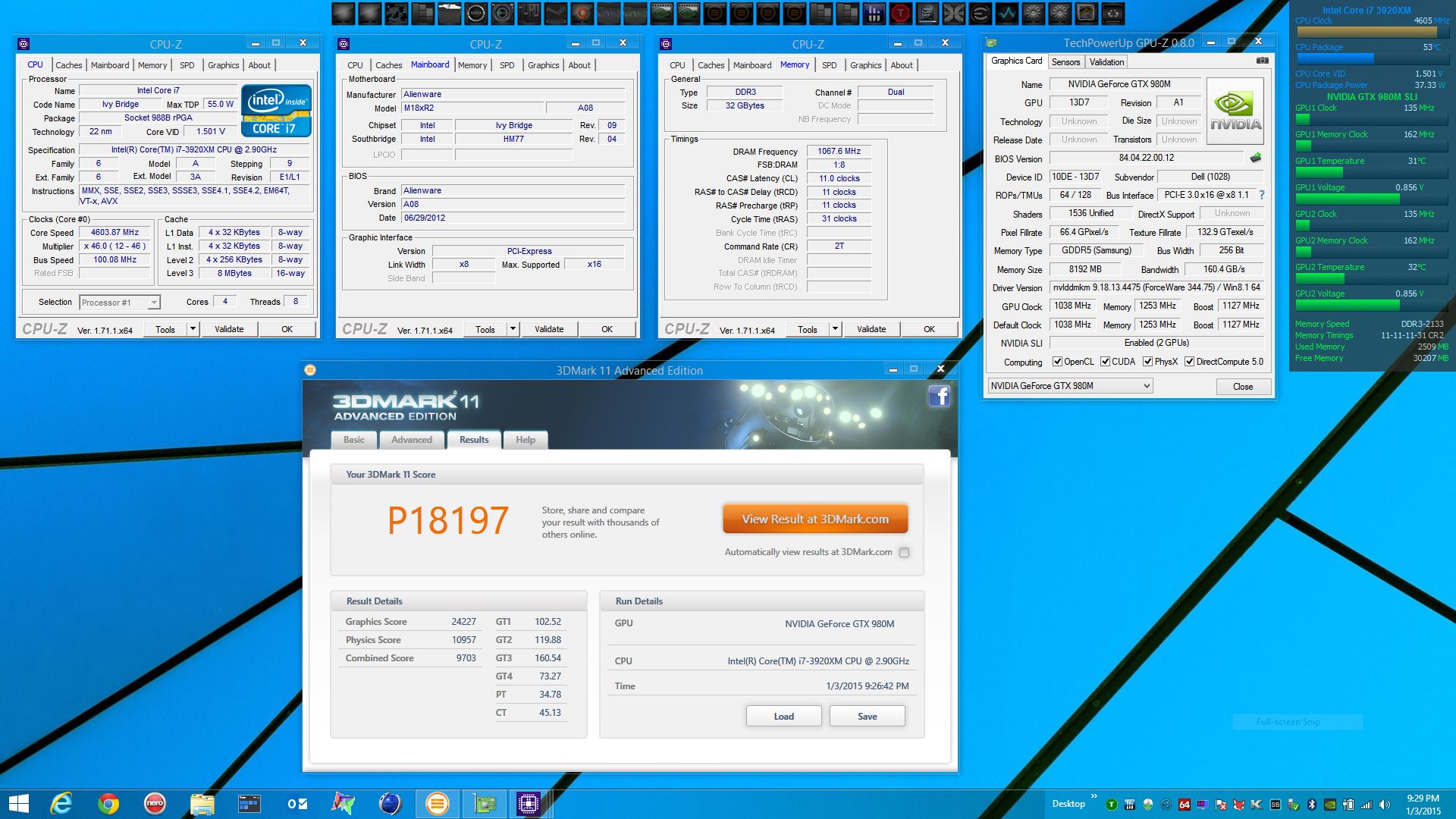Click the taskbar clock showing 9:29 PM
The width and height of the screenshot is (1456, 819).
[1423, 804]
